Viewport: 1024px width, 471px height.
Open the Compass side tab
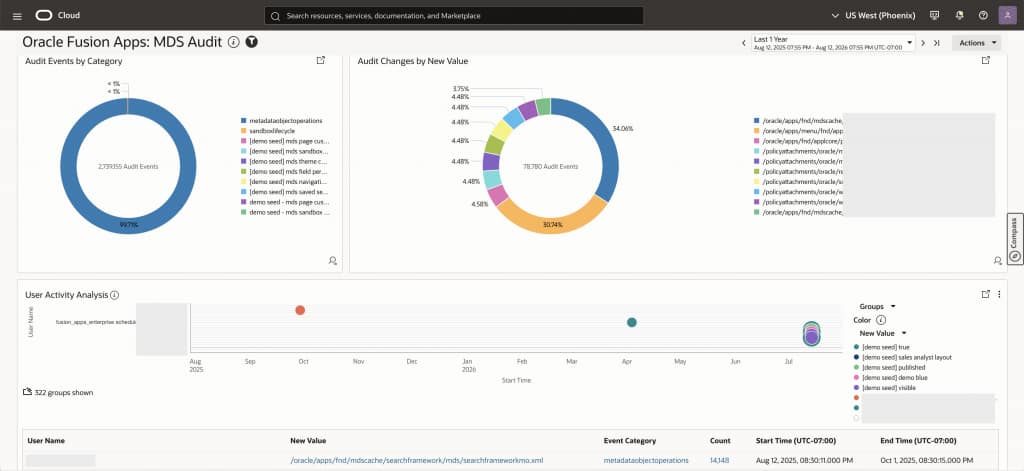(x=1015, y=239)
